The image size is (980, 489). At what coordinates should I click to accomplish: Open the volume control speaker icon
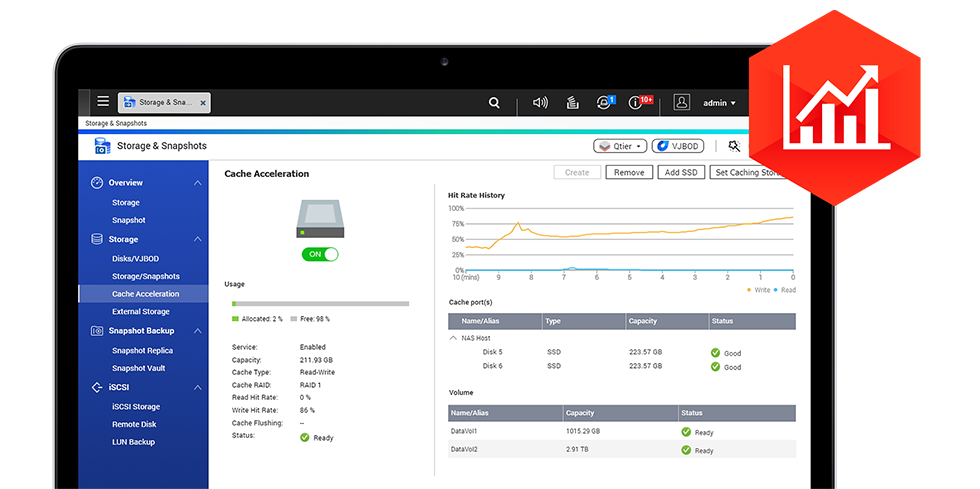(541, 102)
